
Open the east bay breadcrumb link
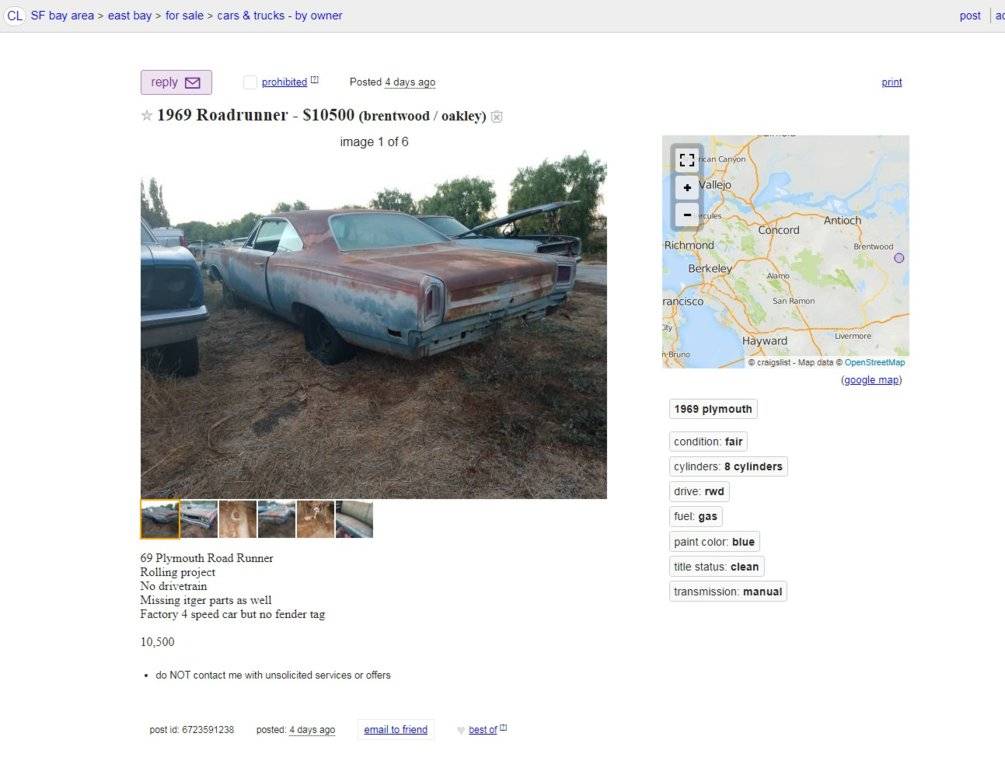point(129,15)
